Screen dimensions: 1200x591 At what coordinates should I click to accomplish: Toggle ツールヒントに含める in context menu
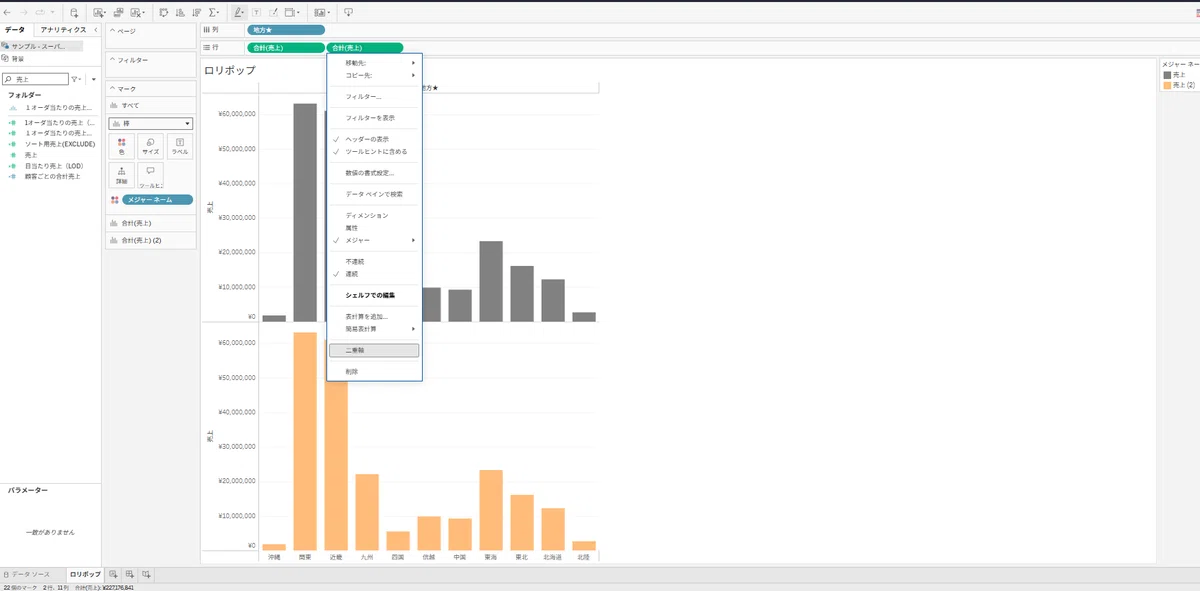pyautogui.click(x=374, y=152)
